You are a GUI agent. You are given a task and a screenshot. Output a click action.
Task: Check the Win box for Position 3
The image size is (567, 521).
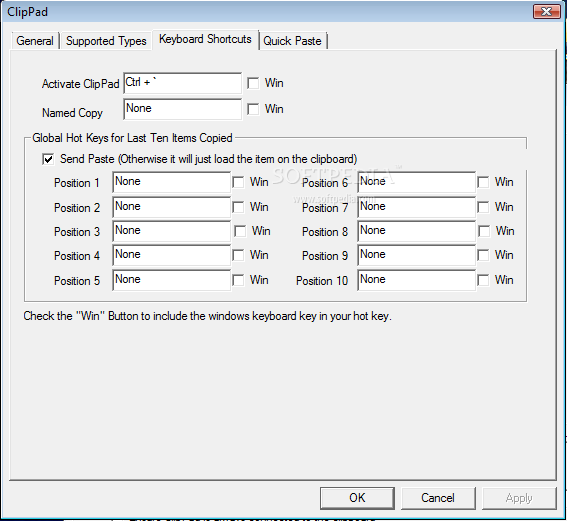[240, 231]
